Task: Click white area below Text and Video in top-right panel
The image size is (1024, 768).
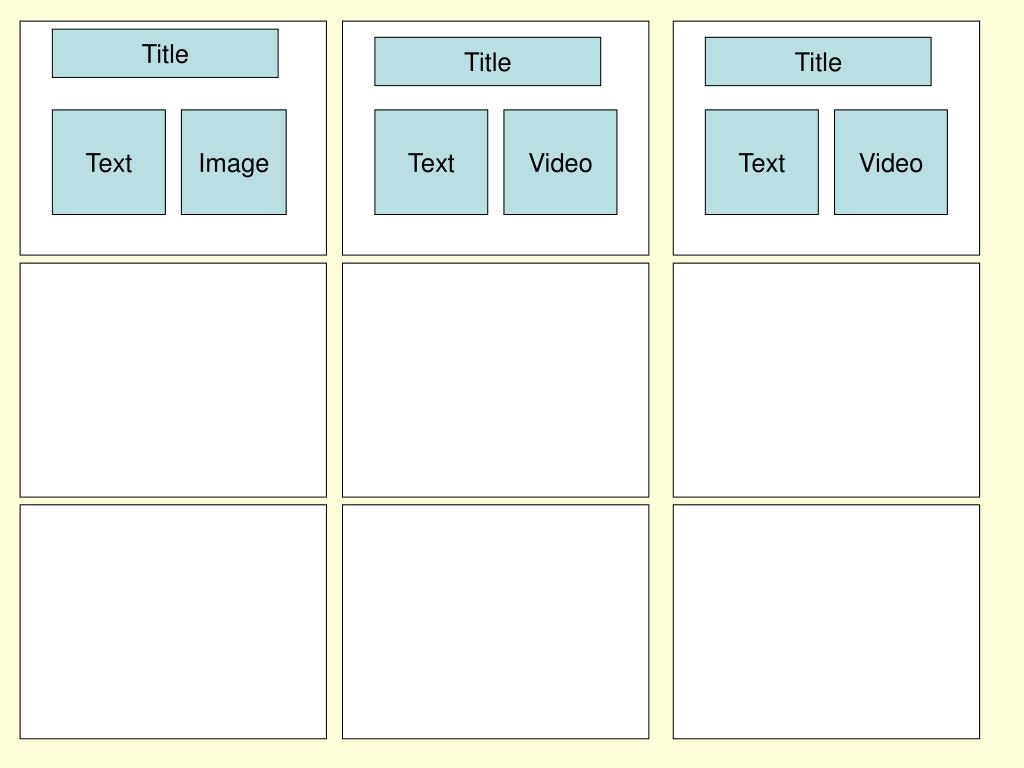Action: point(826,234)
